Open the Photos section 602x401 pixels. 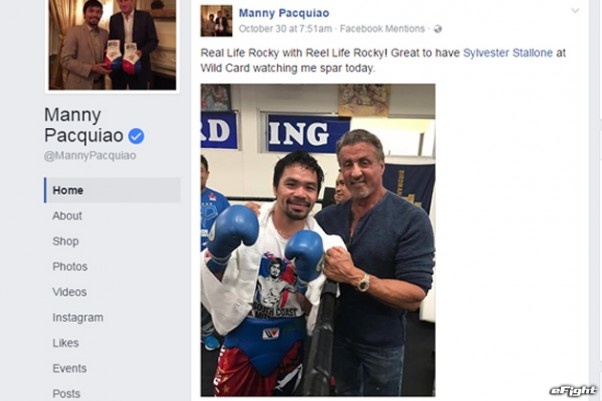[x=70, y=267]
